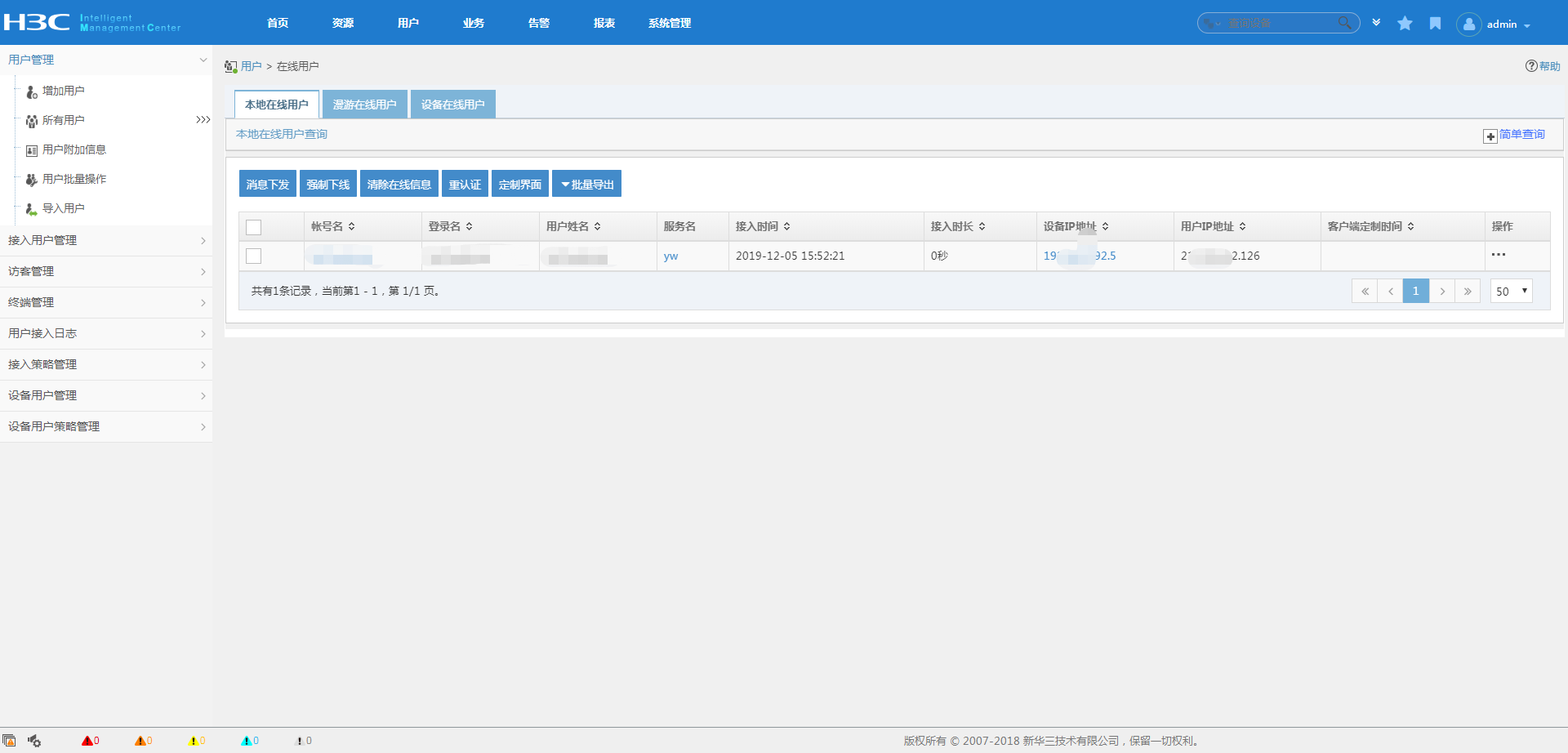Click the gray info alarm icon
Screen dimensions: 1568x753
click(x=300, y=741)
